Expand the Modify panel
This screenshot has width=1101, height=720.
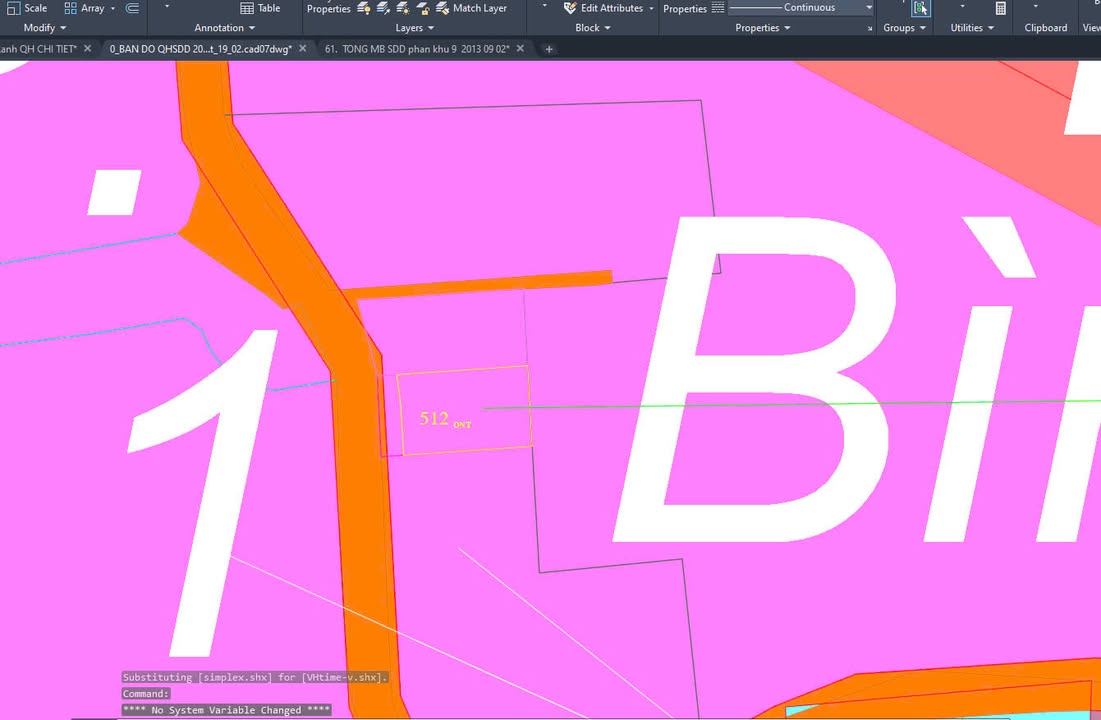pyautogui.click(x=45, y=28)
